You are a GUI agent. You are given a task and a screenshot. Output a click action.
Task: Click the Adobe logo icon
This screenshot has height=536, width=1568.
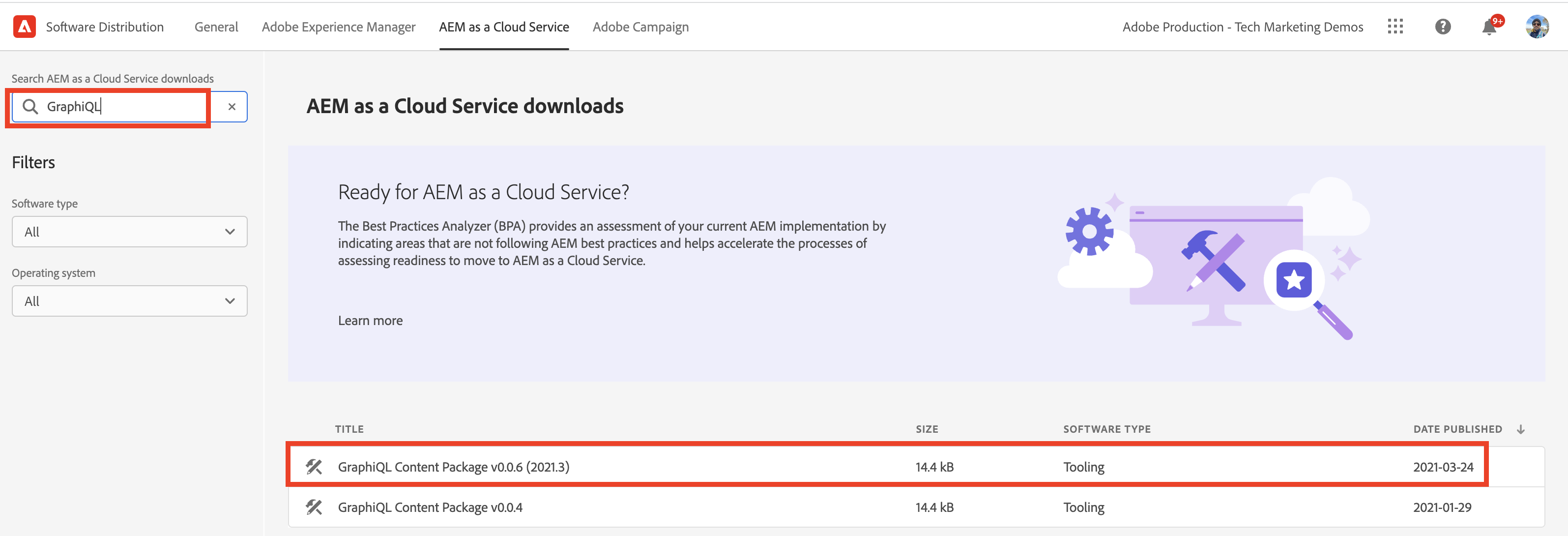[x=25, y=27]
